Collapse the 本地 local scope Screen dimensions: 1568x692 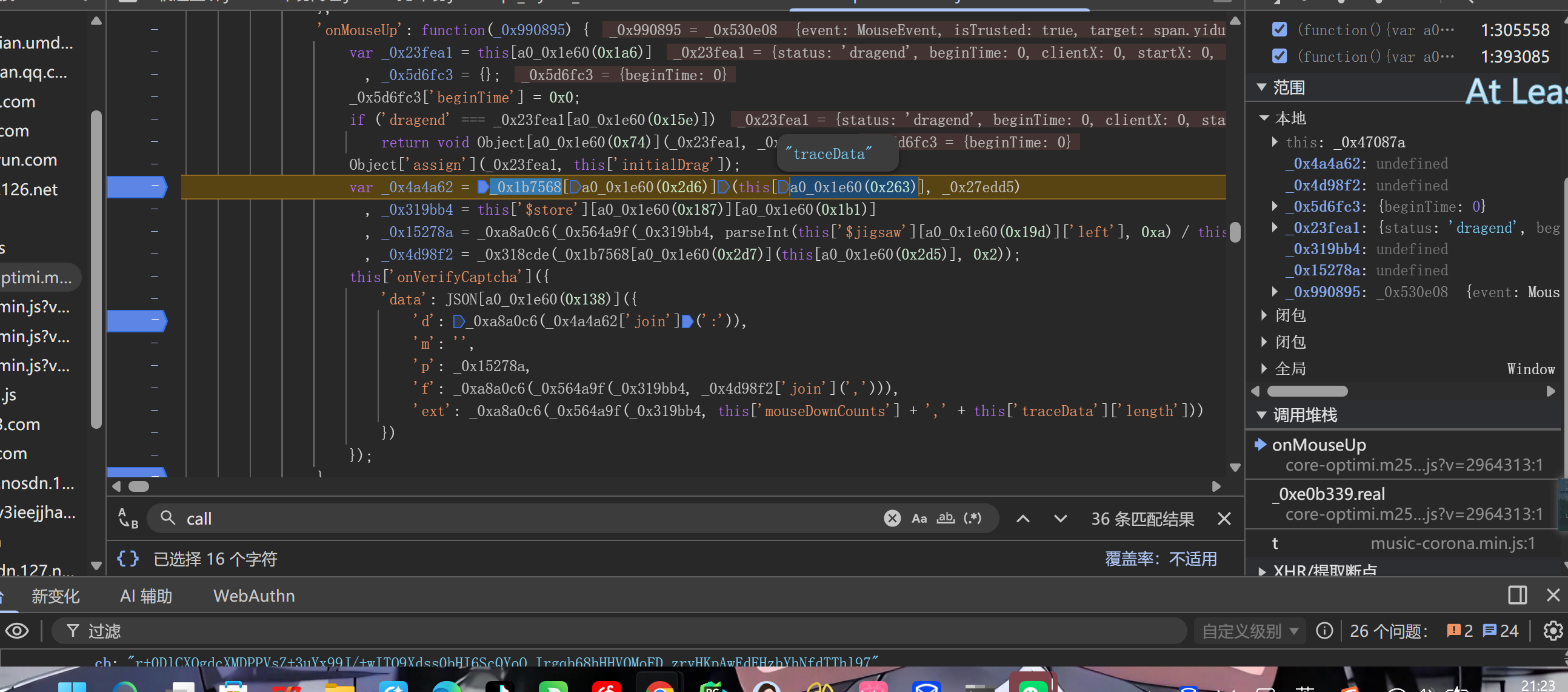tap(1264, 118)
